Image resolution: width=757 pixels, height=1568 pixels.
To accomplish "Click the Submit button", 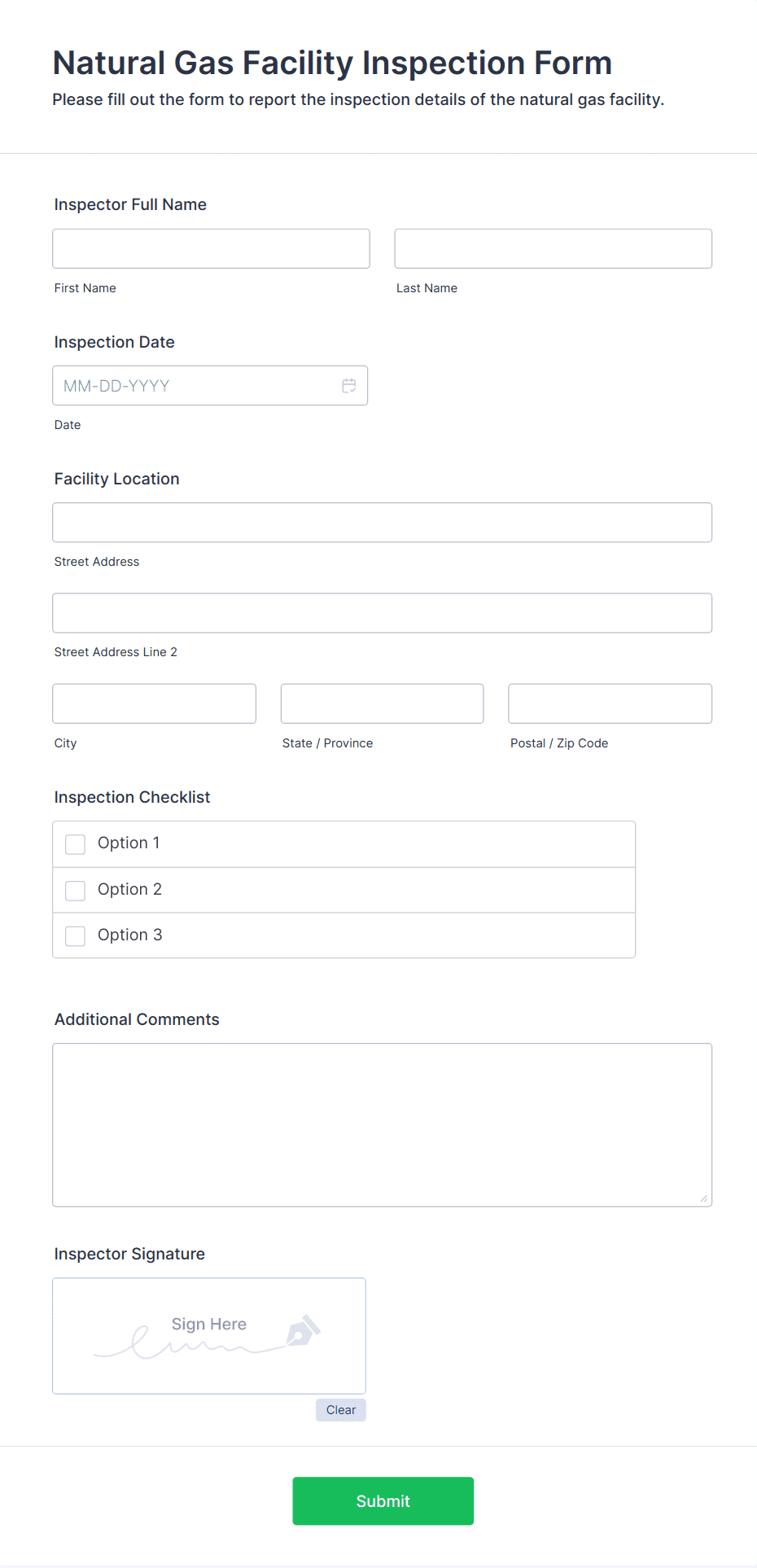I will (383, 1501).
